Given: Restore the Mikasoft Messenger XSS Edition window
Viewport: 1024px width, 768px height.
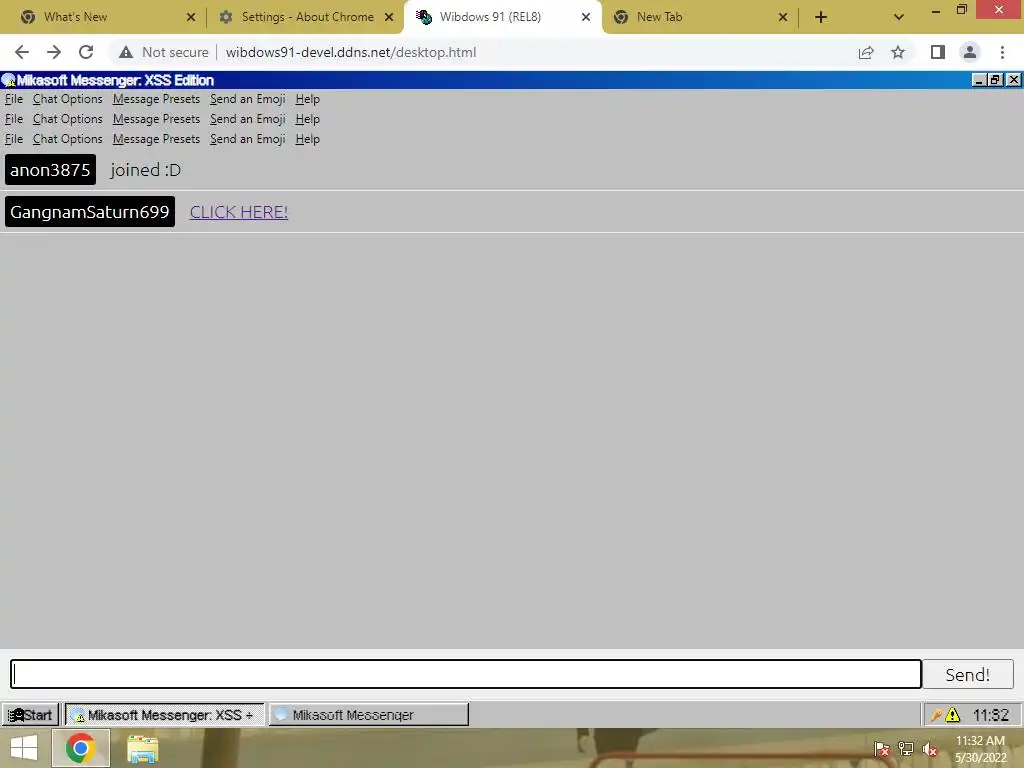Looking at the screenshot, I should click(x=995, y=80).
